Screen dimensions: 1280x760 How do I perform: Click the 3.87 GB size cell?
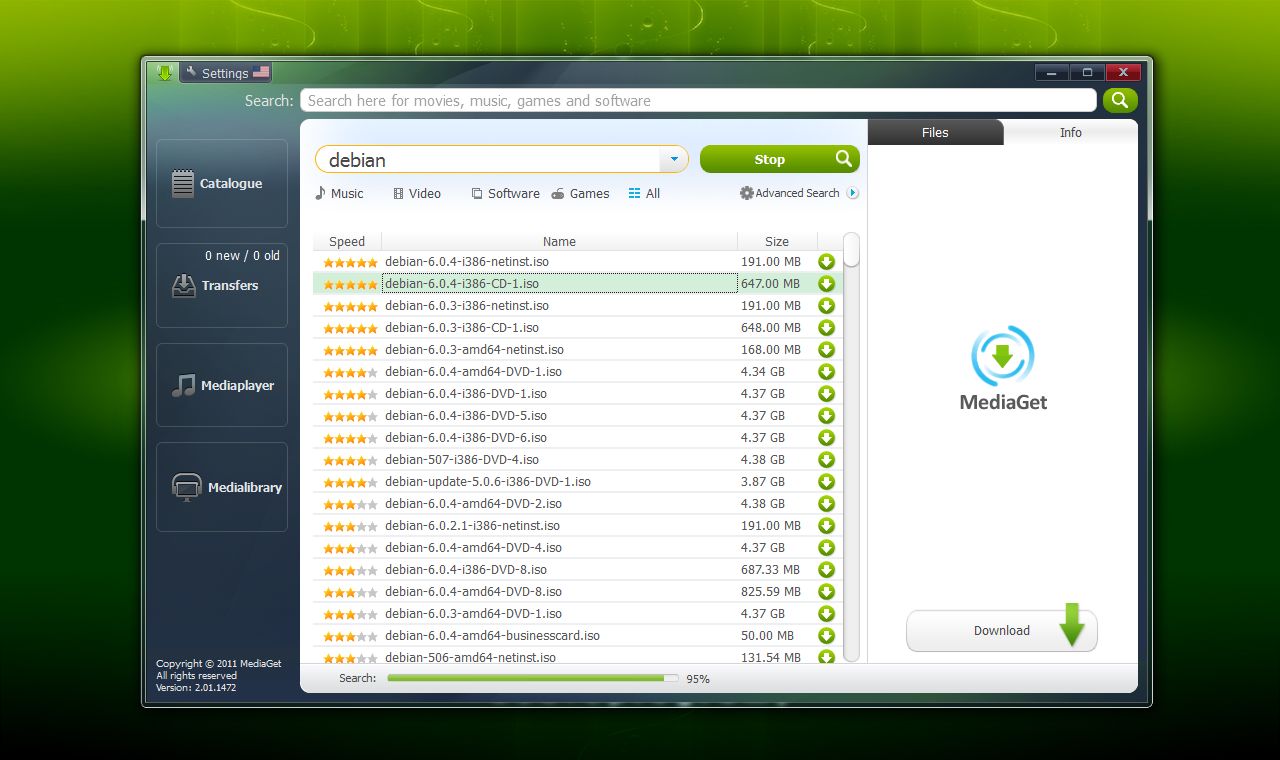(x=763, y=482)
